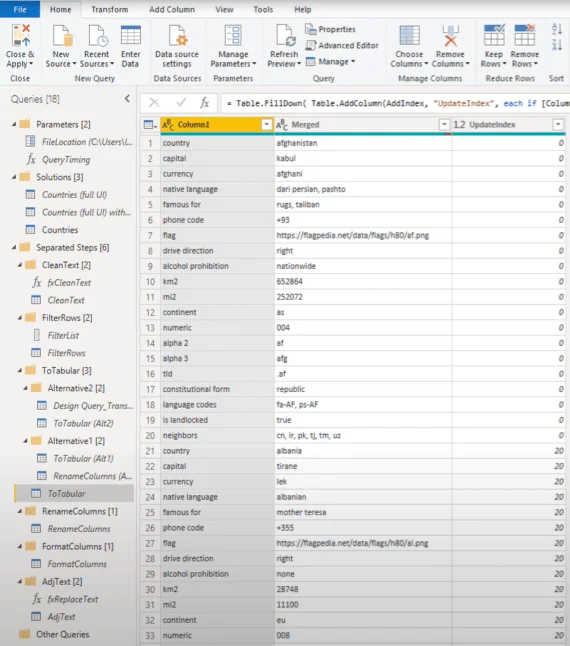Click the Close & Apply icon
Viewport: 570px width, 646px height.
click(x=21, y=35)
